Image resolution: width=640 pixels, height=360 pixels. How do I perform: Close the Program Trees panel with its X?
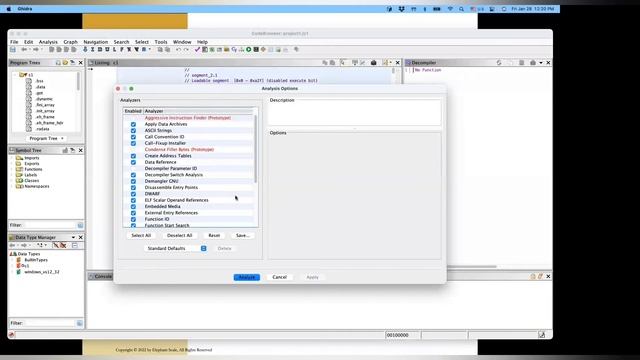[x=80, y=63]
